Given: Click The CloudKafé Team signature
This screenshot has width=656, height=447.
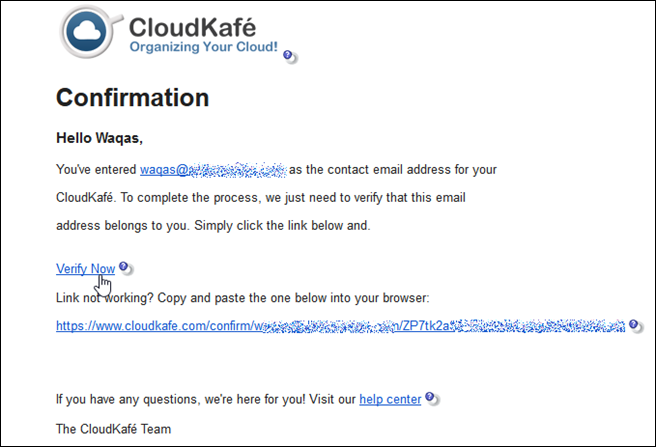Looking at the screenshot, I should 113,429.
